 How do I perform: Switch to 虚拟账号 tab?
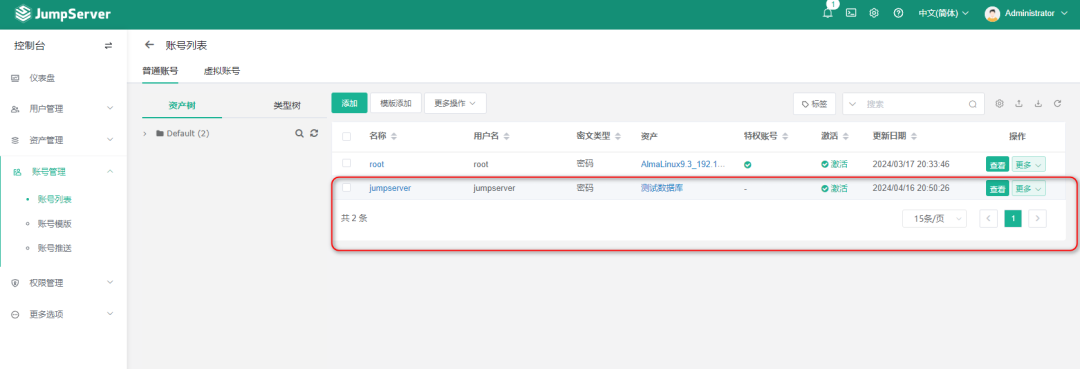pyautogui.click(x=222, y=71)
